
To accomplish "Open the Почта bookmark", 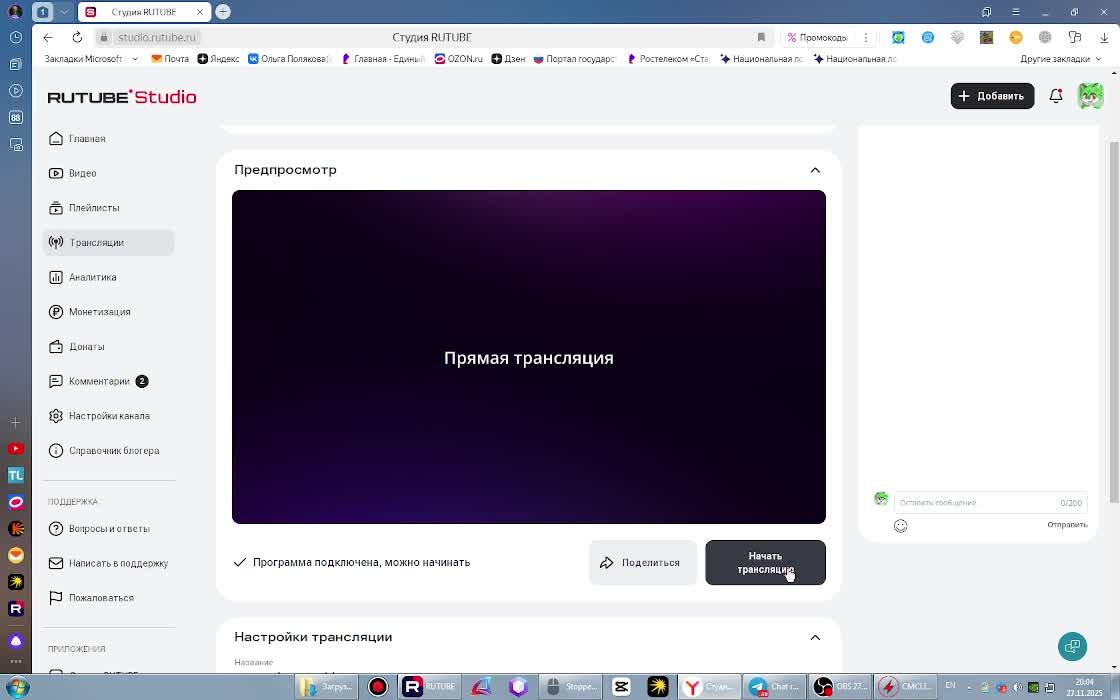I will [170, 59].
